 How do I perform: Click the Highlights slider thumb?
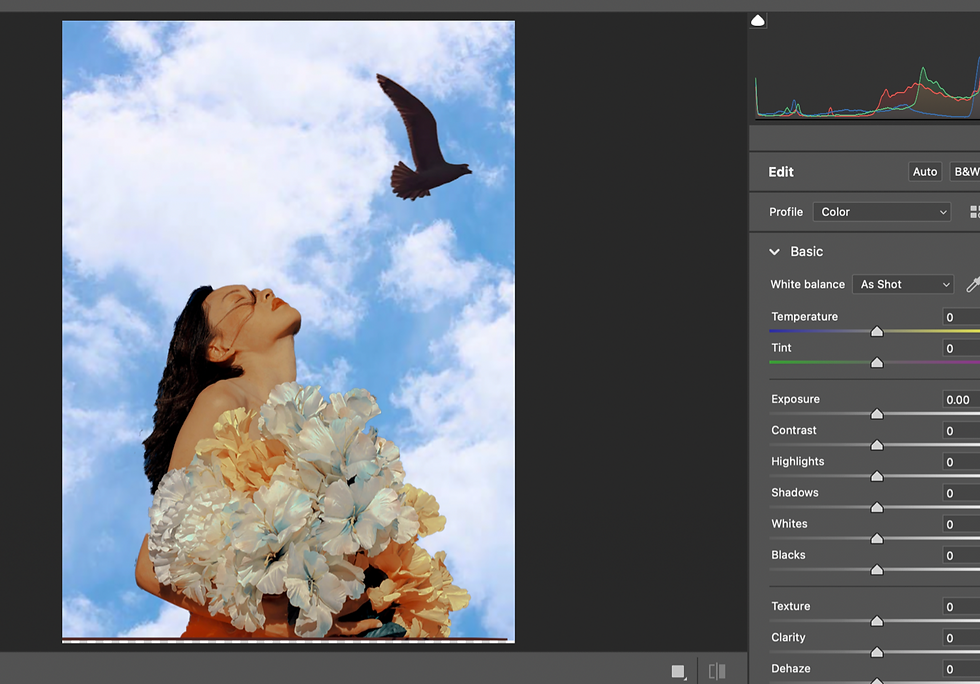[877, 476]
